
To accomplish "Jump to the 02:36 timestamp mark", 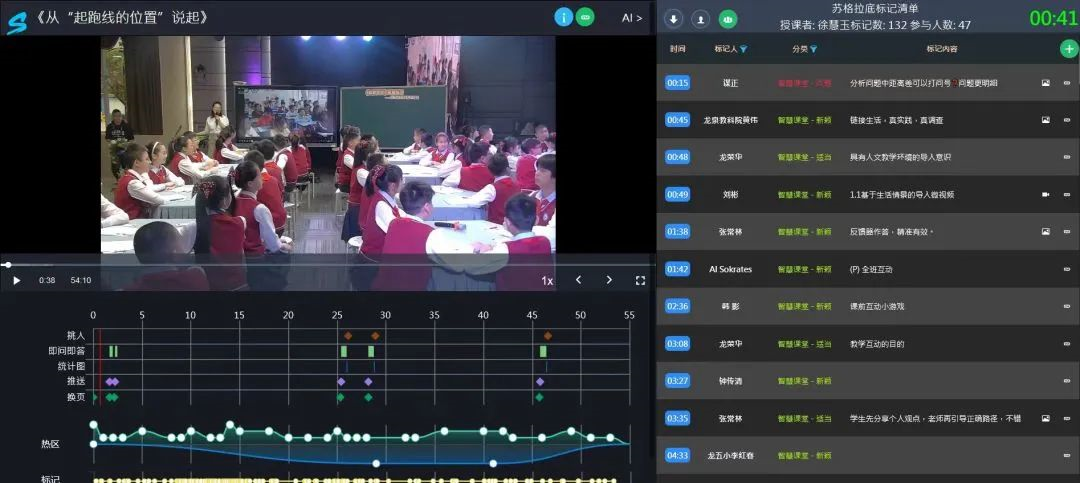I will pos(677,306).
